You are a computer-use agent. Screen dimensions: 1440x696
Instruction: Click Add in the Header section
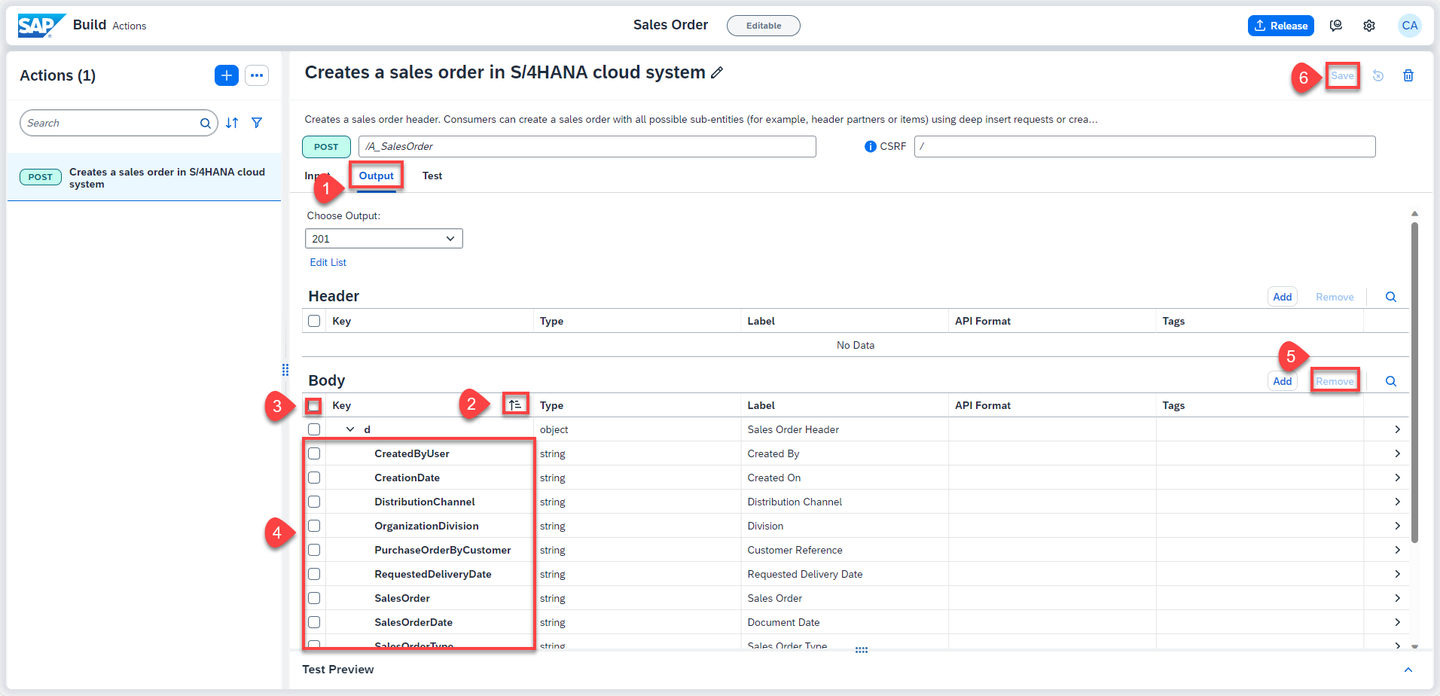click(1282, 297)
